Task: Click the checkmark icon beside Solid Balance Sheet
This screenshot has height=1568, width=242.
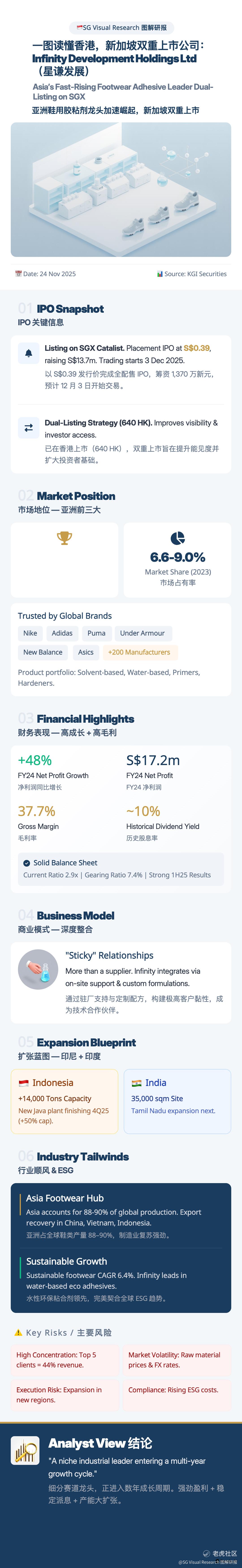Action: (x=27, y=863)
